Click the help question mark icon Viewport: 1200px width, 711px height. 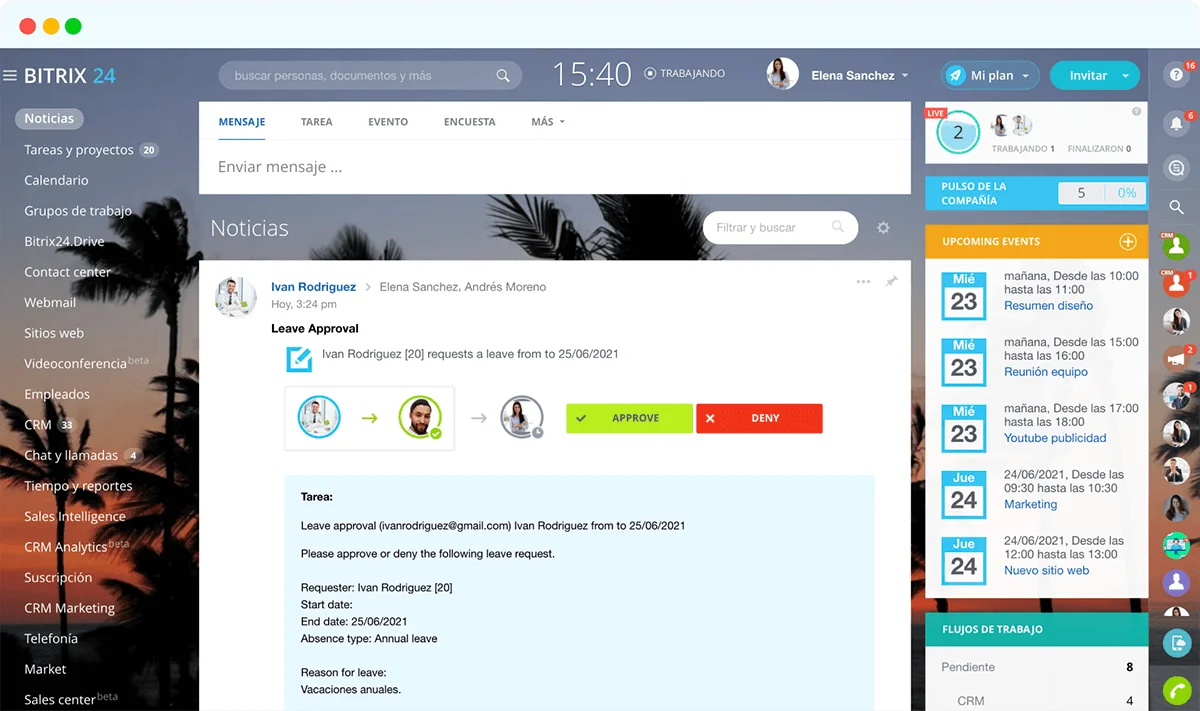click(x=1176, y=75)
